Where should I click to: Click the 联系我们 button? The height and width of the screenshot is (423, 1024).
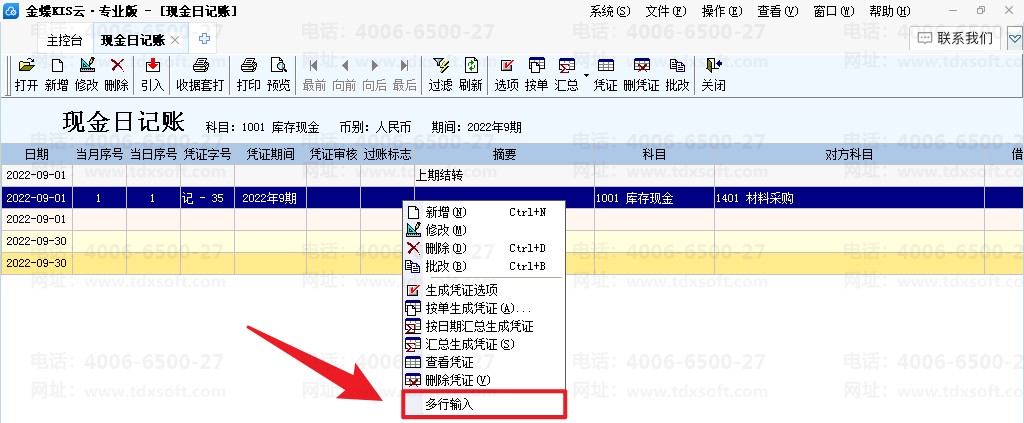[x=955, y=38]
